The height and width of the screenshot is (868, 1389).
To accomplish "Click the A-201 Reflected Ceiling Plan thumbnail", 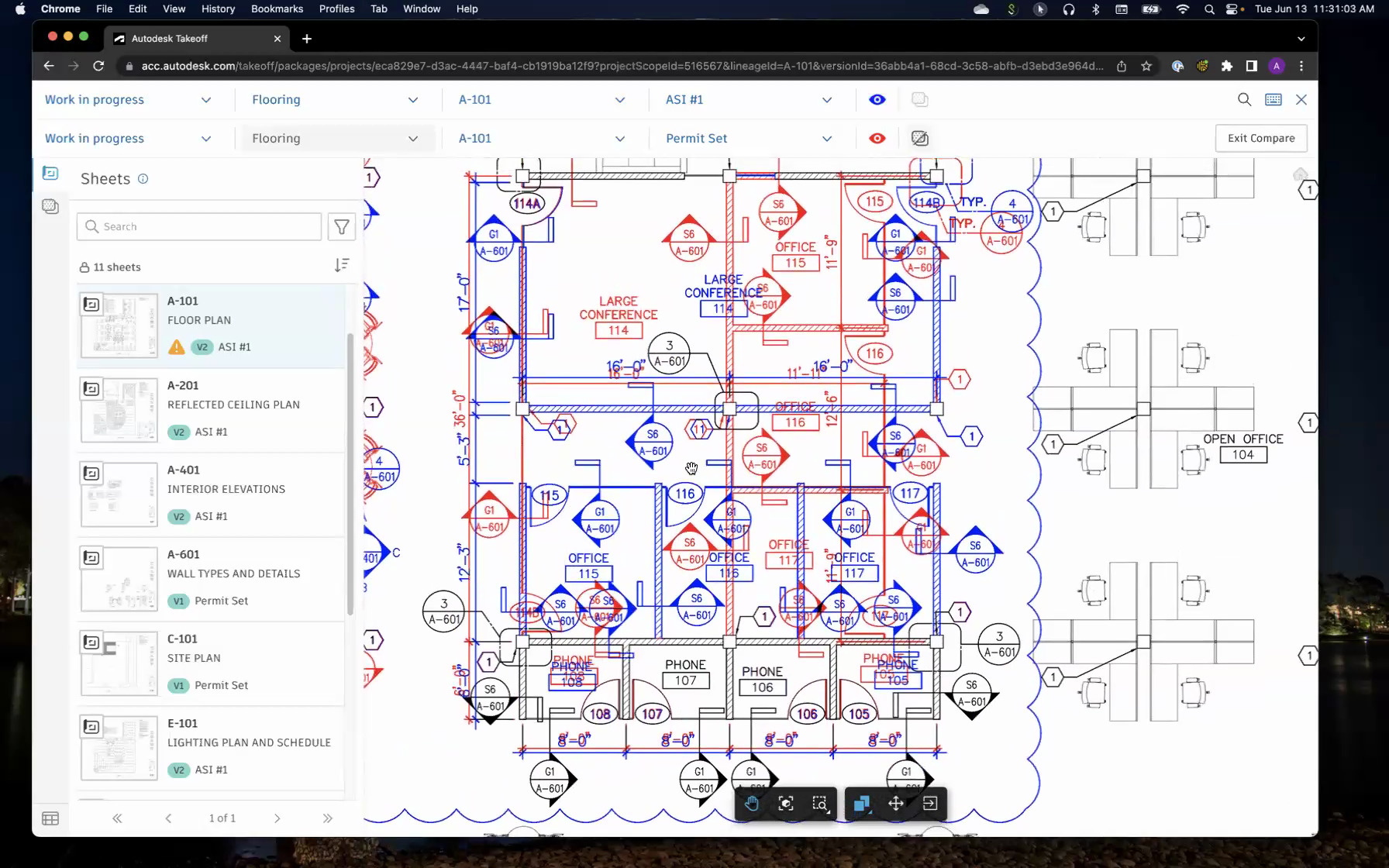I will [118, 409].
